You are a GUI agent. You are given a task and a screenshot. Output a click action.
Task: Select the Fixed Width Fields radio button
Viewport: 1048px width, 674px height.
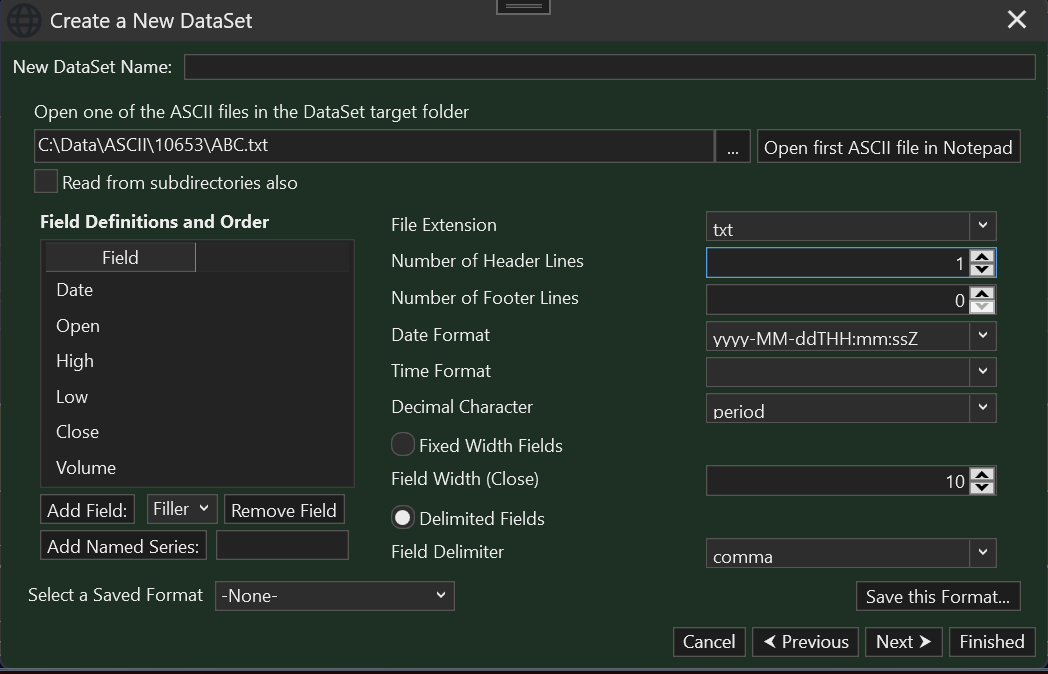tap(403, 445)
